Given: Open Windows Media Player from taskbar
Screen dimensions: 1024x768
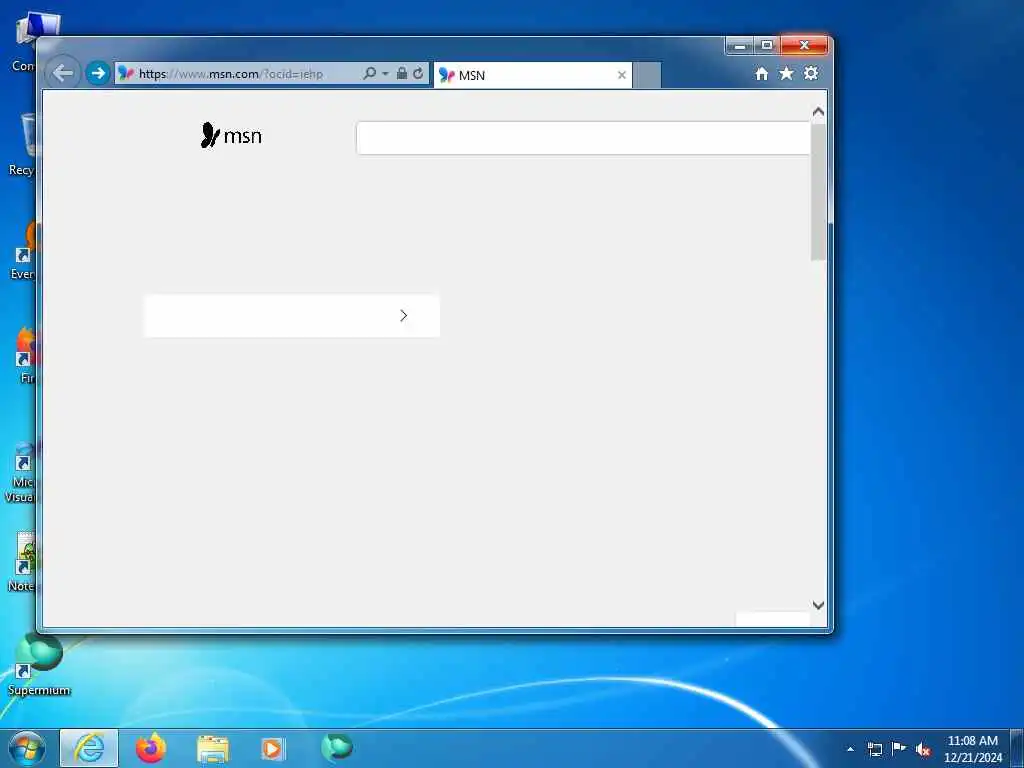Looking at the screenshot, I should point(272,749).
